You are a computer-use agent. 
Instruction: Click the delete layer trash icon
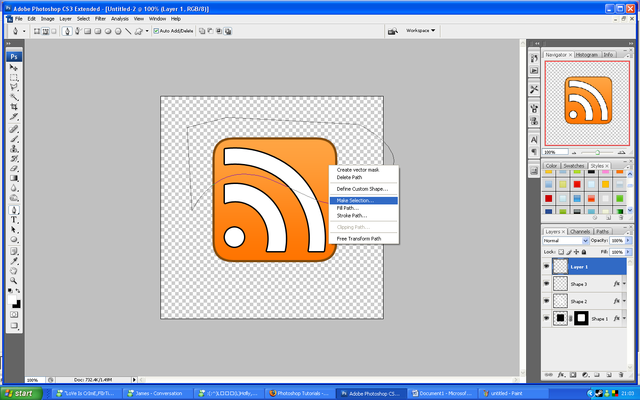[x=621, y=374]
